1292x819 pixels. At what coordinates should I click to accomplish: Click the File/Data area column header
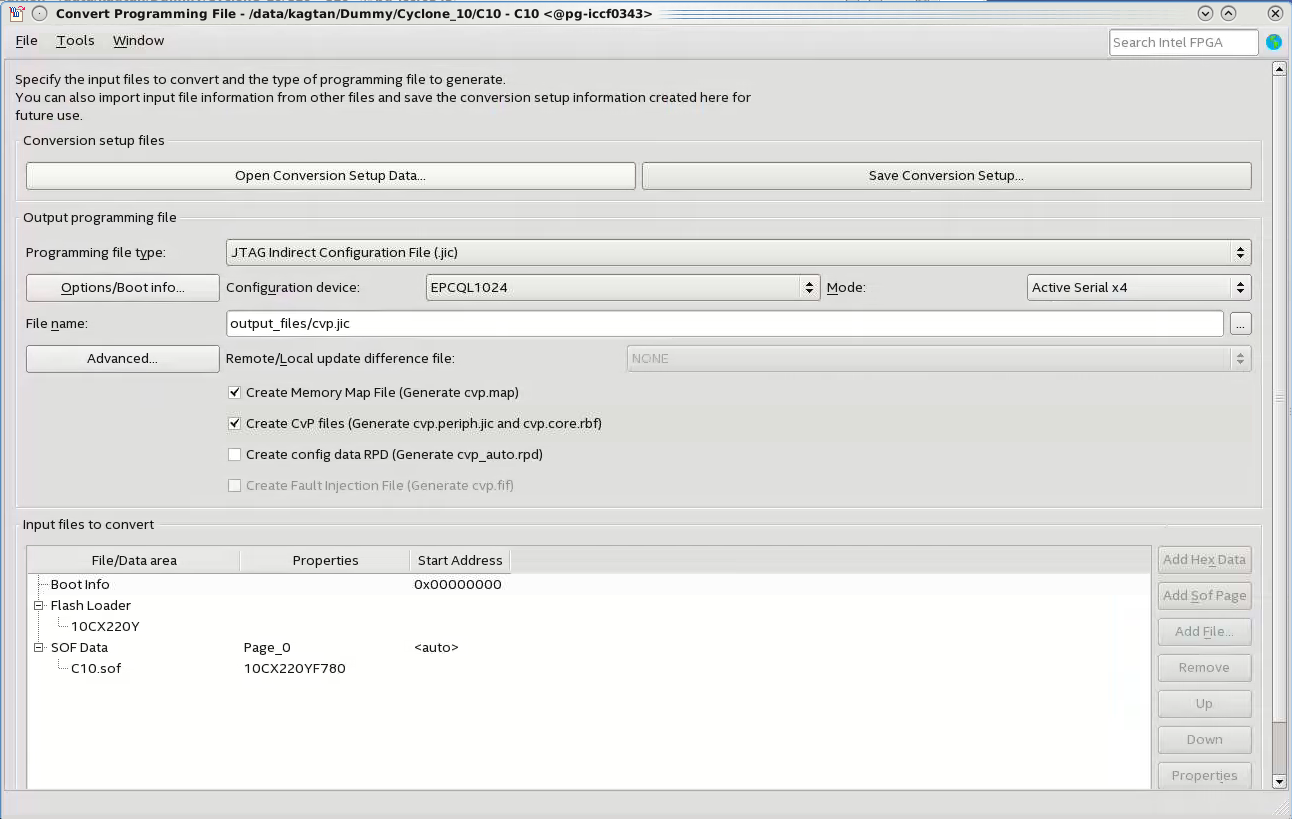(x=134, y=560)
